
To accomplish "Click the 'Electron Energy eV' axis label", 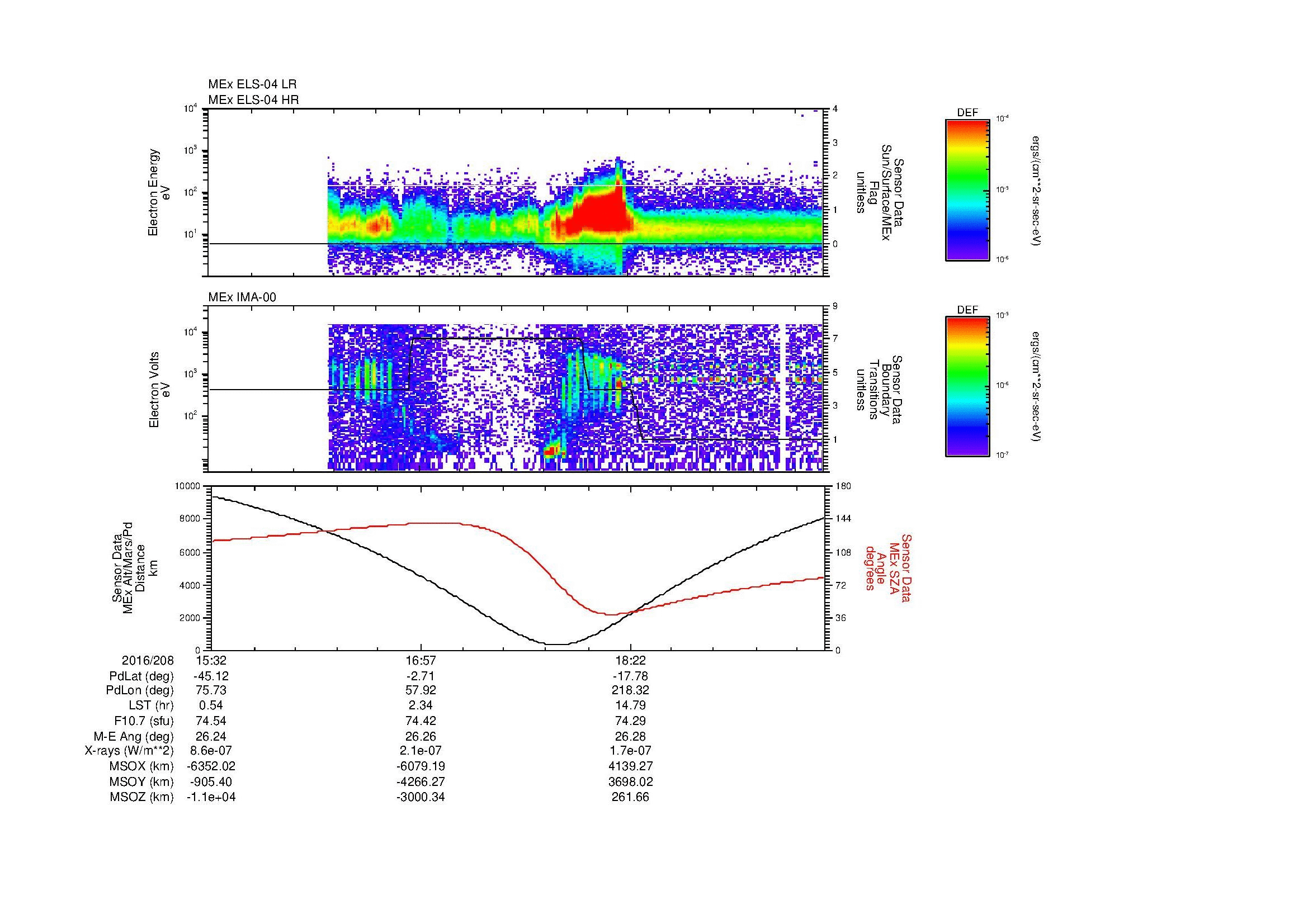I will coord(159,192).
